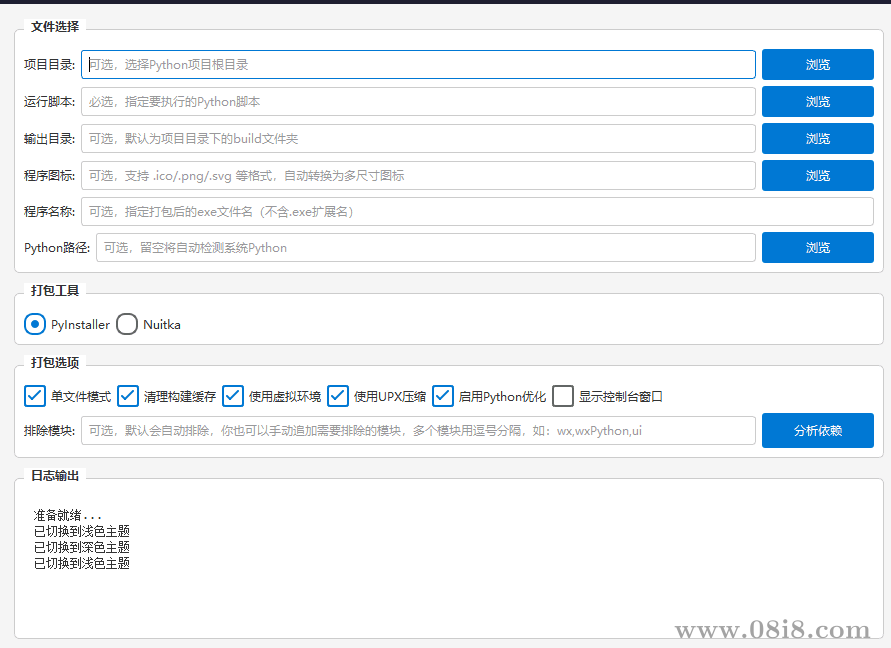Click 浏览 button beside 项目目录 field
This screenshot has height=648, width=891.
pos(817,64)
